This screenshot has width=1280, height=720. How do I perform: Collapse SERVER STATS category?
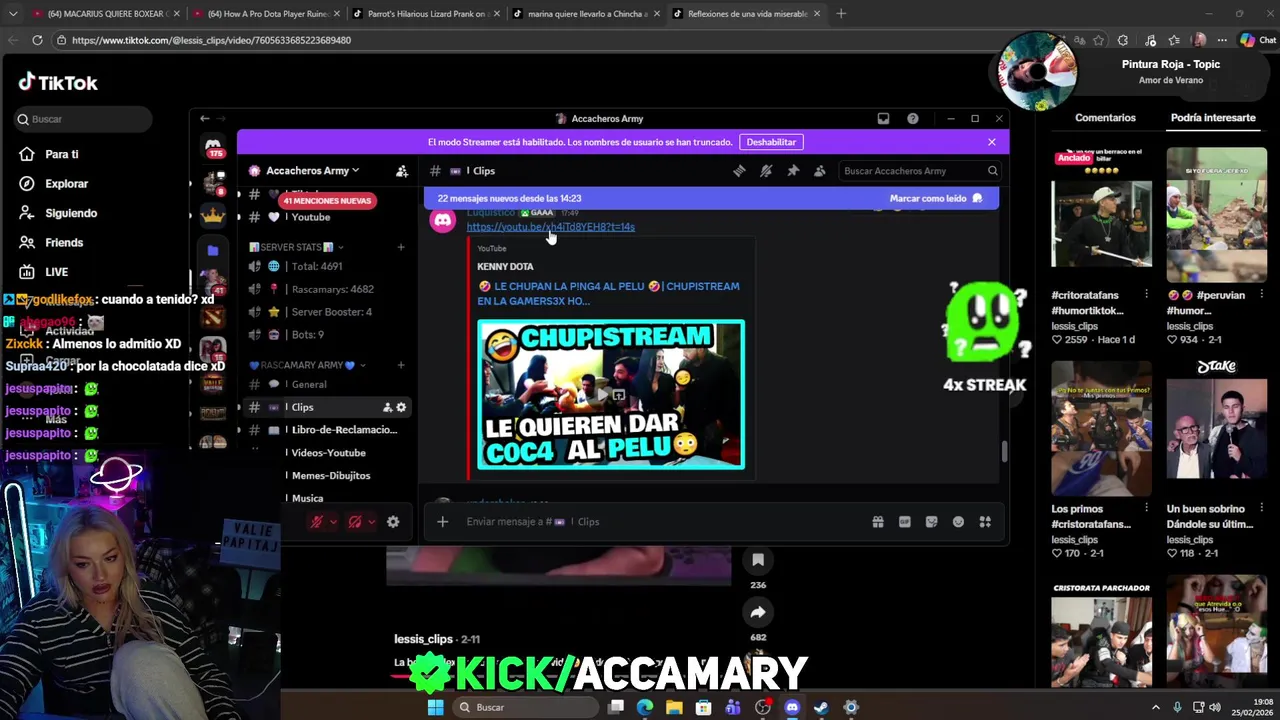pos(296,247)
